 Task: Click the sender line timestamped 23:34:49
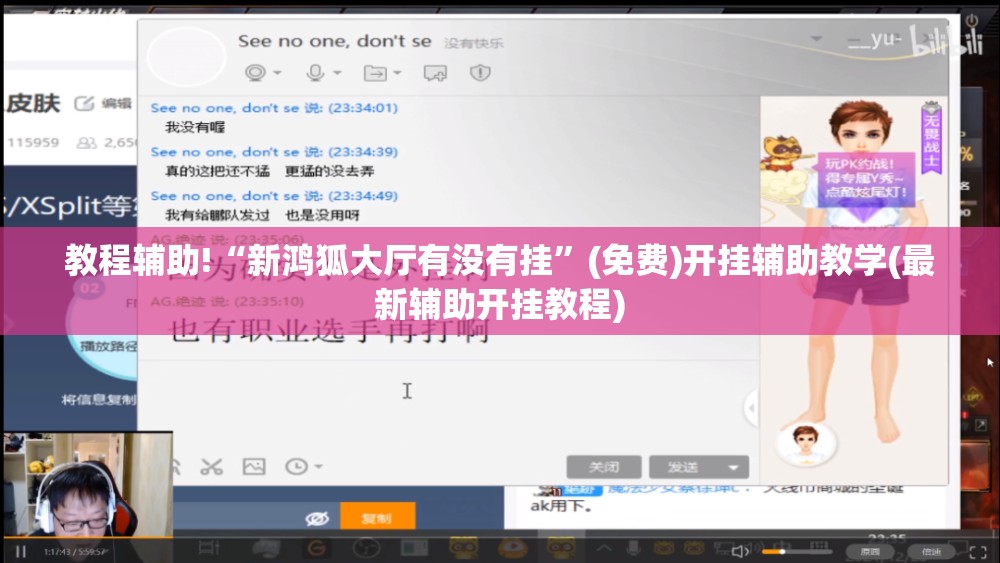pyautogui.click(x=274, y=196)
